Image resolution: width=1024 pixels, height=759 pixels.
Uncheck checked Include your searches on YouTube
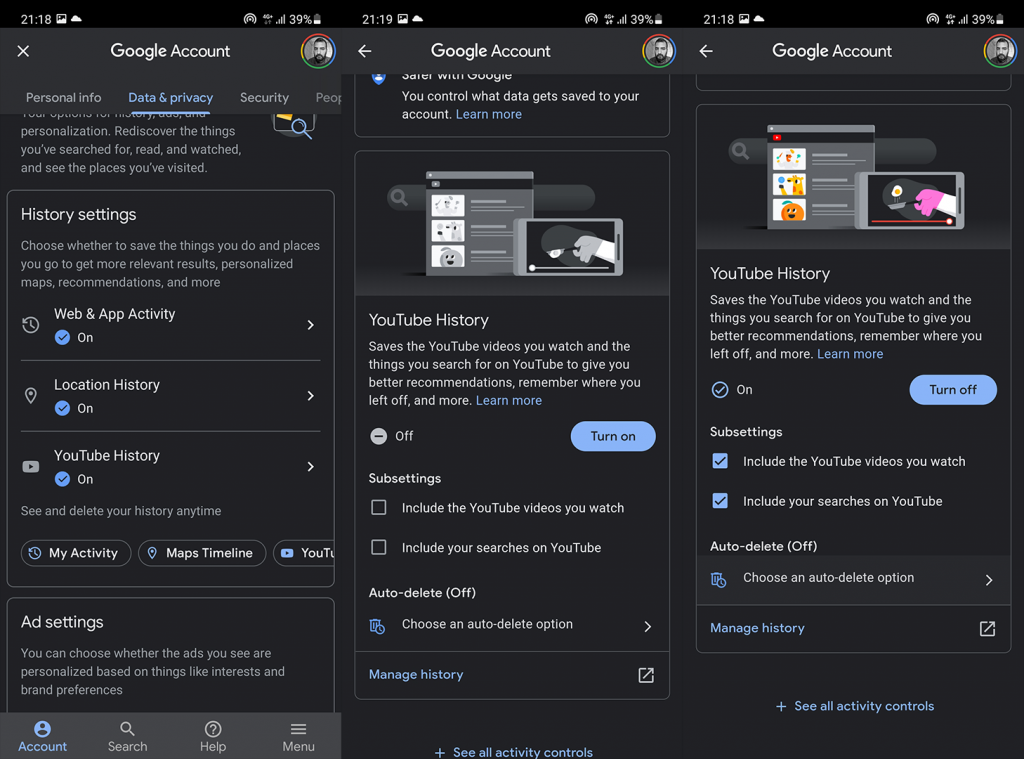pyautogui.click(x=720, y=501)
